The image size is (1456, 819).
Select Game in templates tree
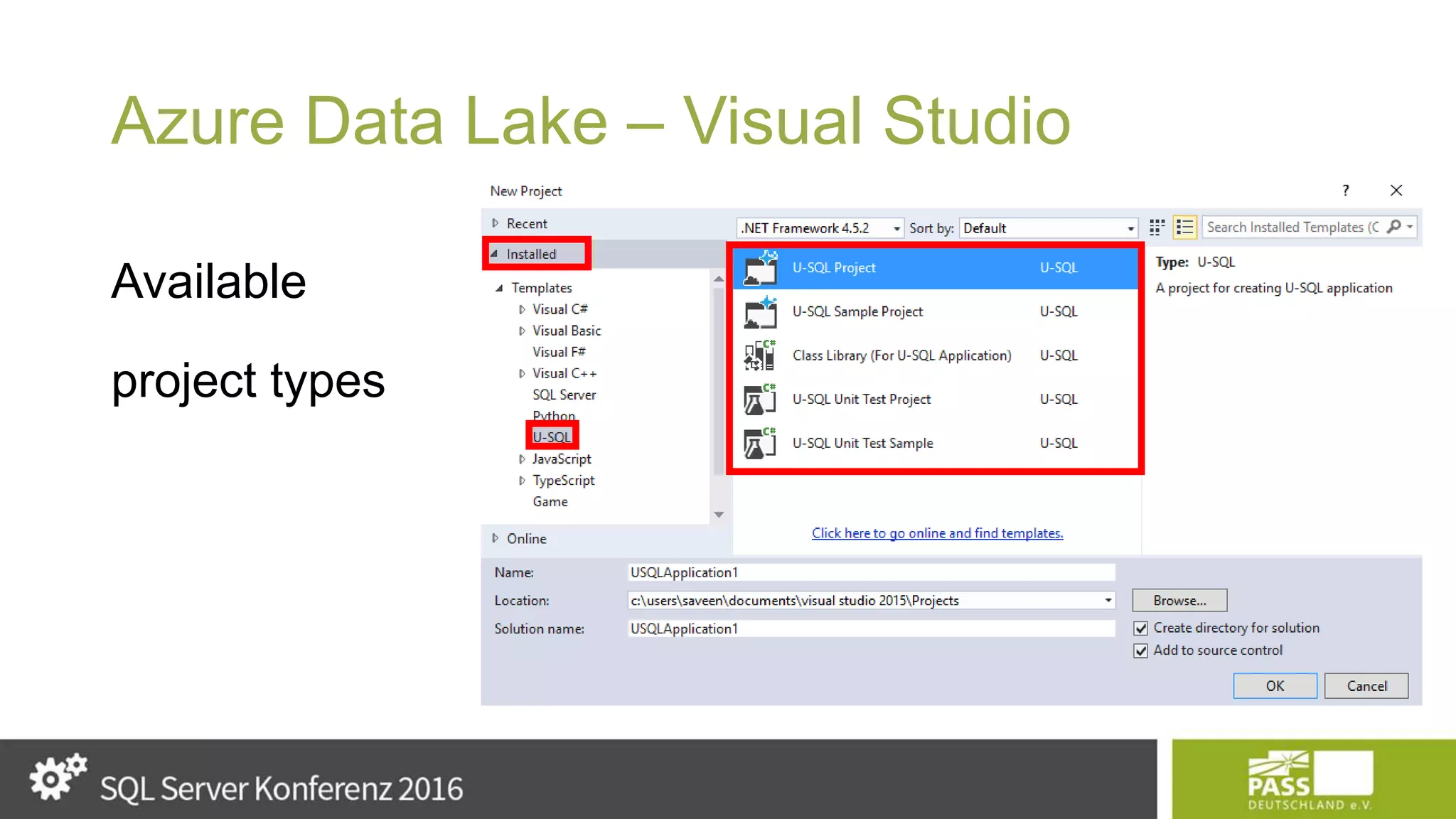(550, 502)
